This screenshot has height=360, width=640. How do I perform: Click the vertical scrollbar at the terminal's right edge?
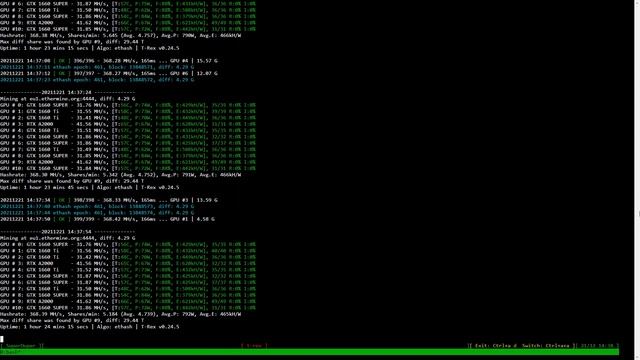637,180
